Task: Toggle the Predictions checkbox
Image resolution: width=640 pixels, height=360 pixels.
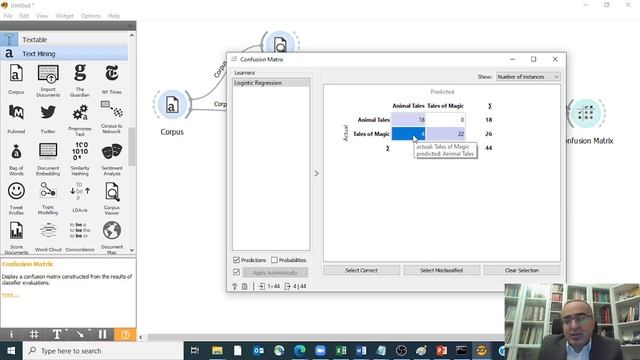Action: tap(236, 260)
